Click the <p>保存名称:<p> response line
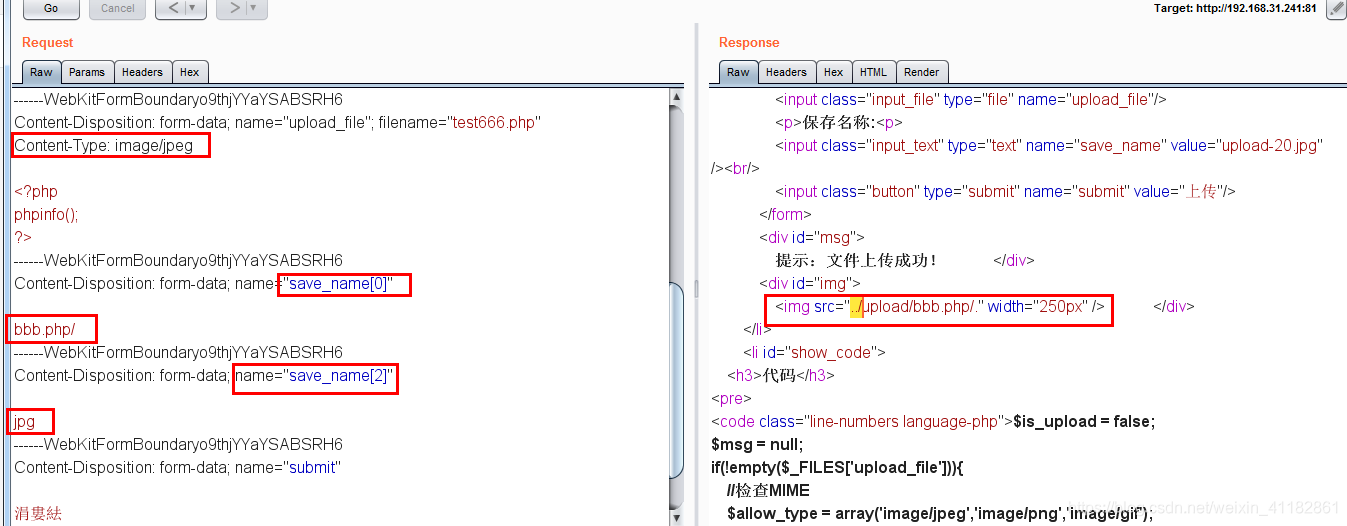This screenshot has width=1347, height=526. [839, 123]
